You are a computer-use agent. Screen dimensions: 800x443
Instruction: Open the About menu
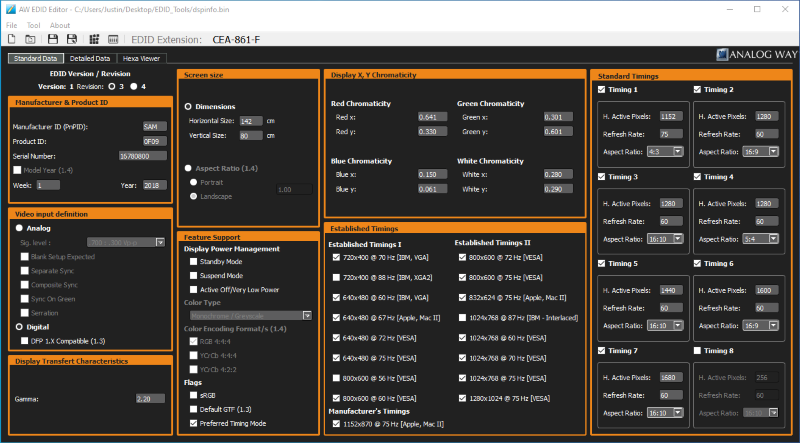(x=60, y=24)
